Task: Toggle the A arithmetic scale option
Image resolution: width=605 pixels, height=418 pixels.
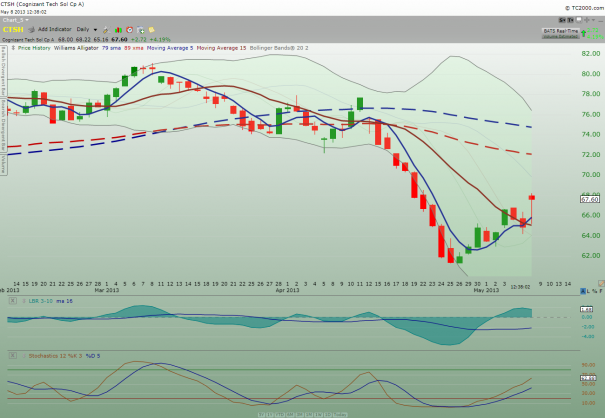Action: (583, 291)
